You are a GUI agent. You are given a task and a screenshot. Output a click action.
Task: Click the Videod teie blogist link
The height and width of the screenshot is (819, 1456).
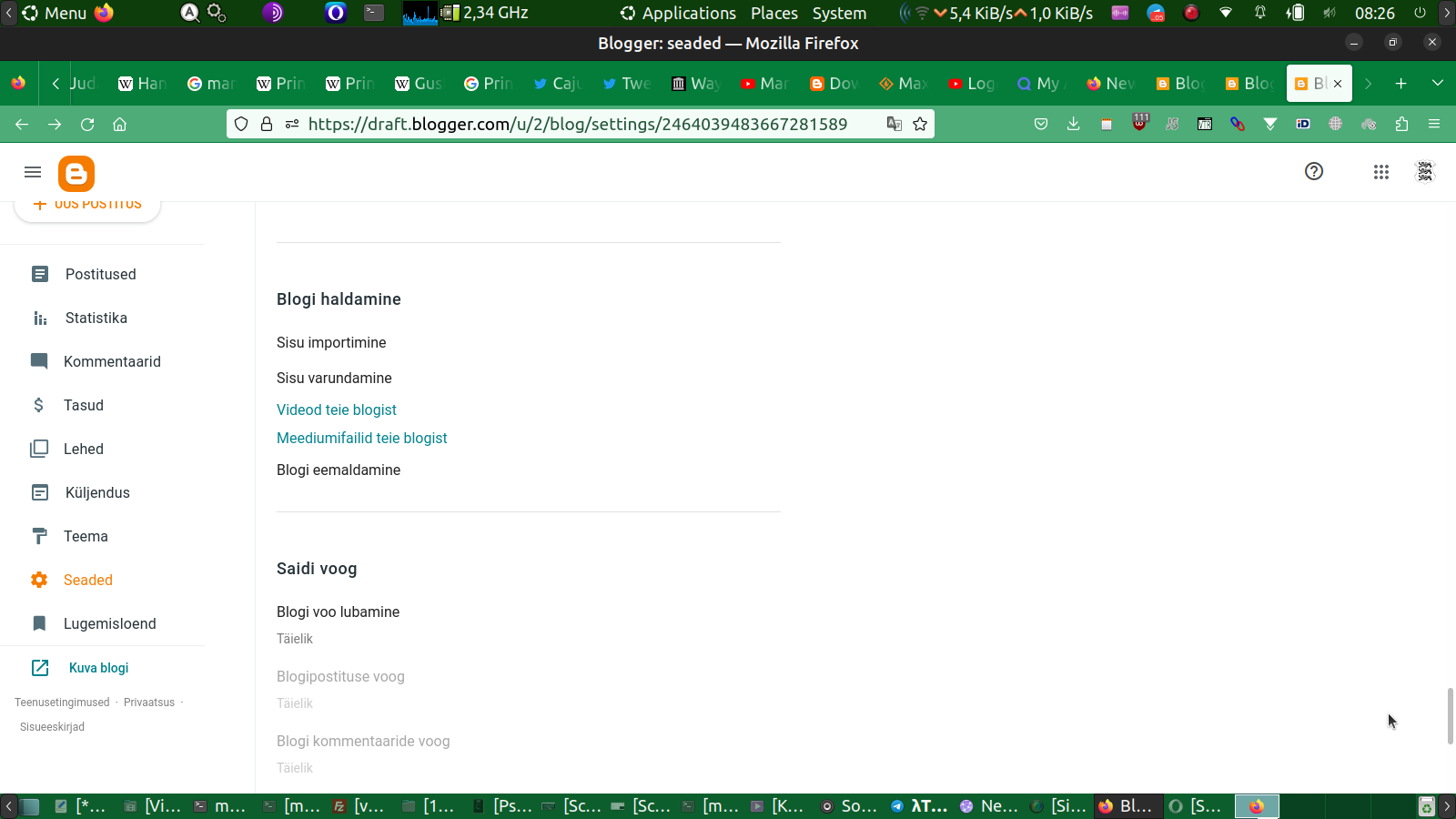337,409
